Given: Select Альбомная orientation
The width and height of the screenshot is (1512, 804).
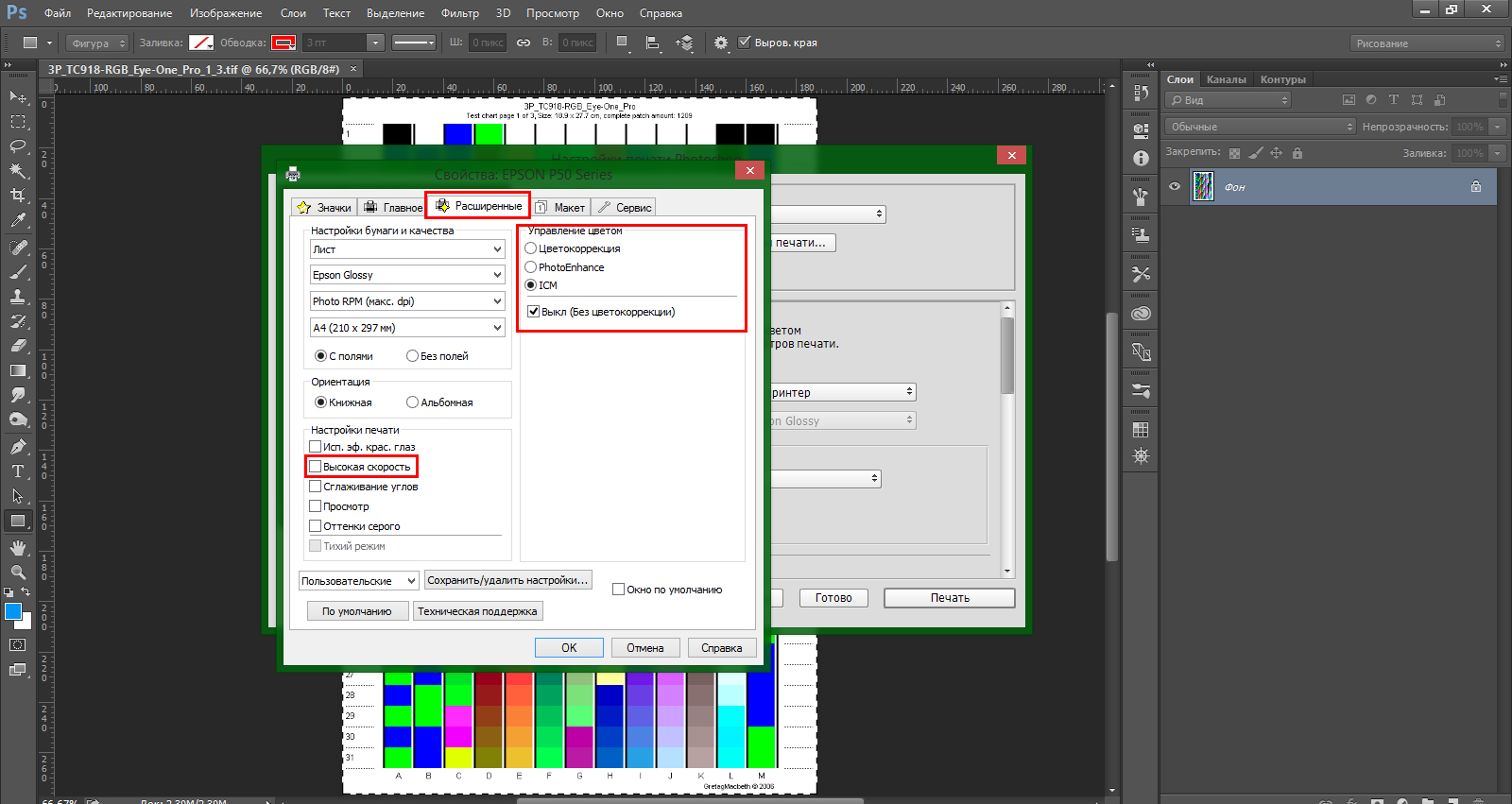Looking at the screenshot, I should [412, 402].
